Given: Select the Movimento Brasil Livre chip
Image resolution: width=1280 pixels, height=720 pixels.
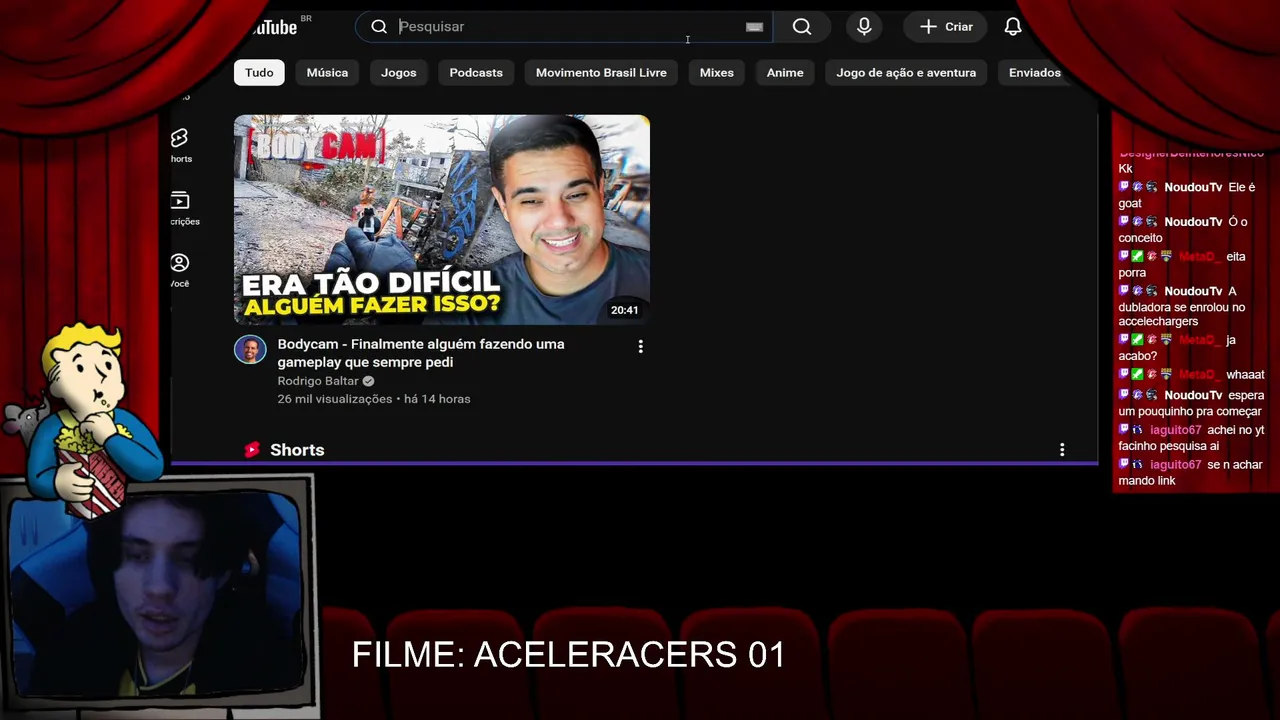Looking at the screenshot, I should pos(601,72).
